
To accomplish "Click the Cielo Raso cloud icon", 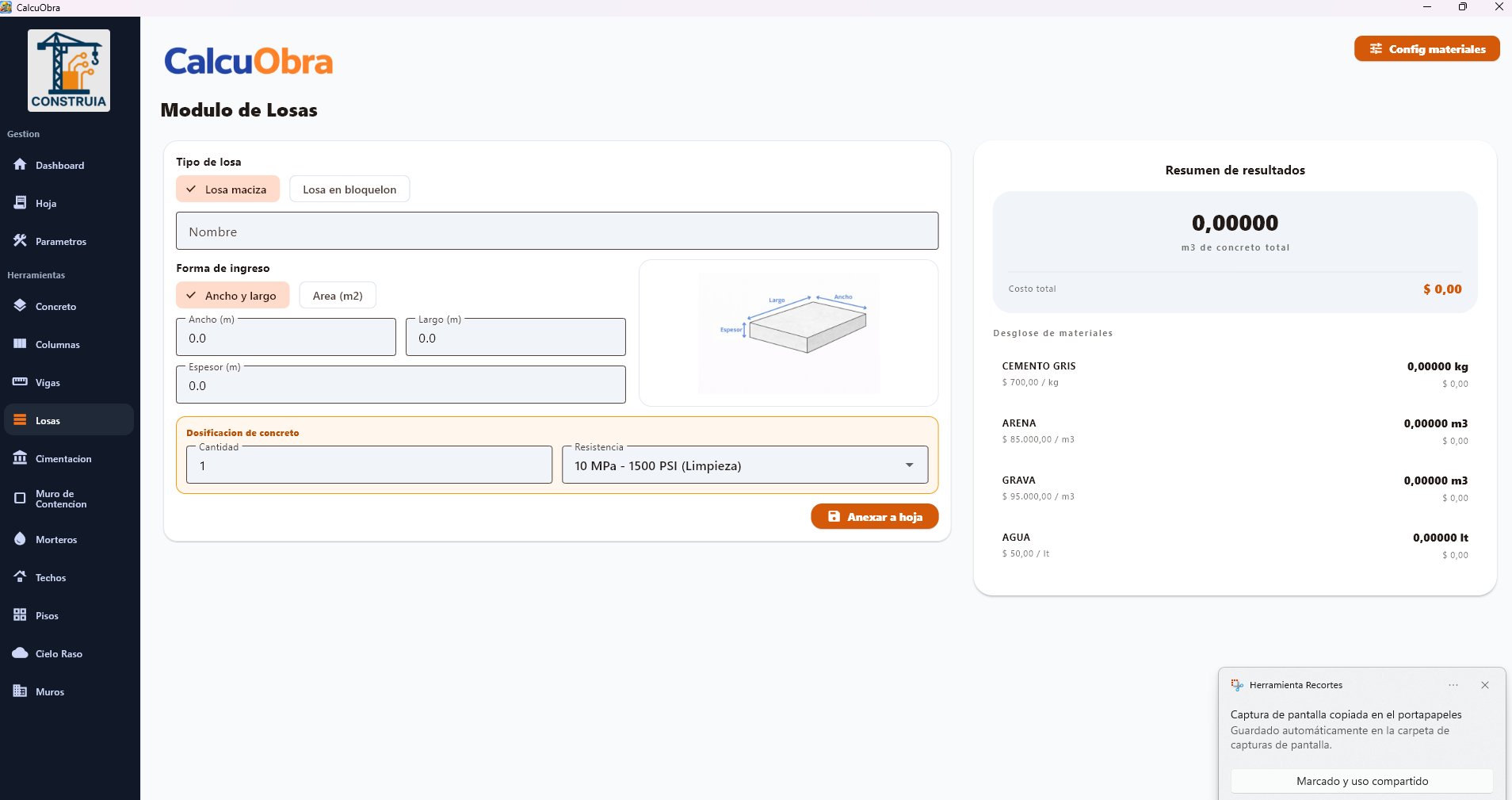I will (20, 653).
